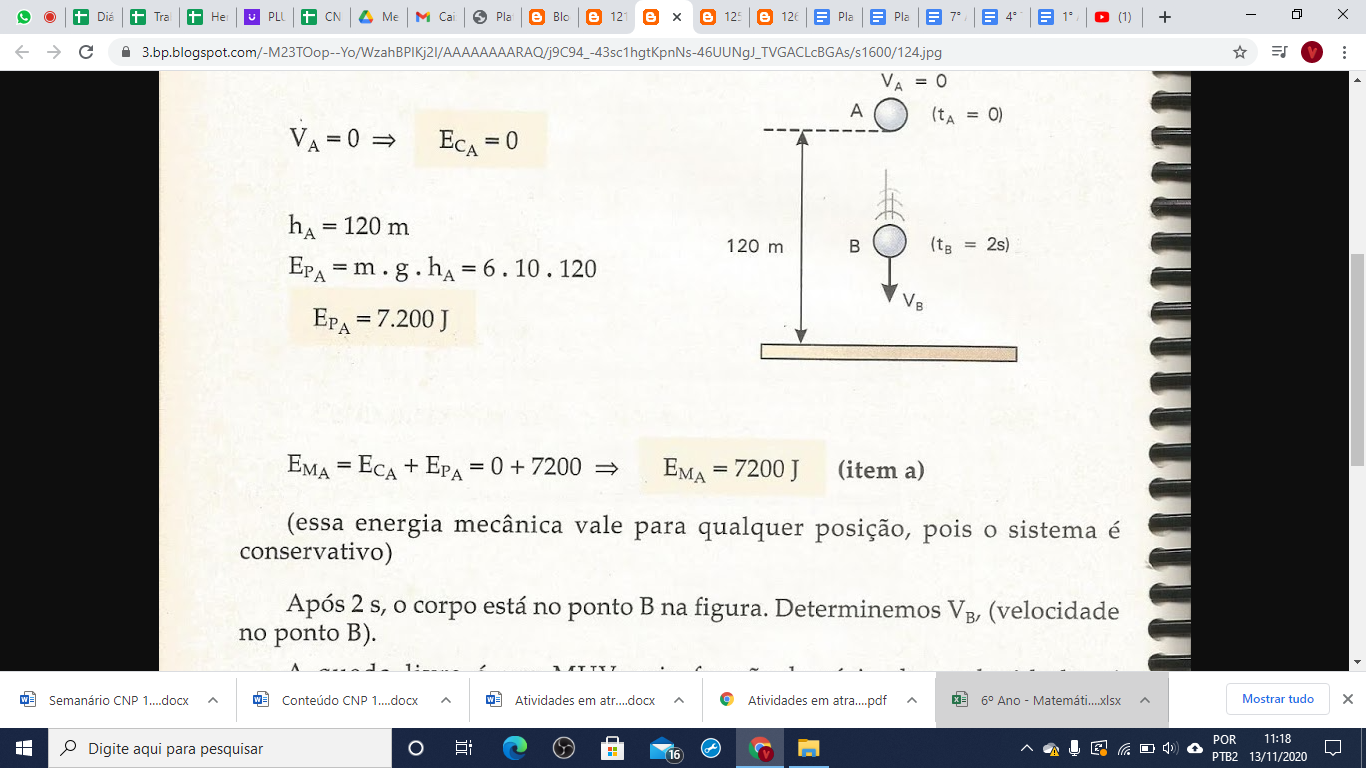Open the Windows Start menu
1366x768 pixels.
pos(23,748)
